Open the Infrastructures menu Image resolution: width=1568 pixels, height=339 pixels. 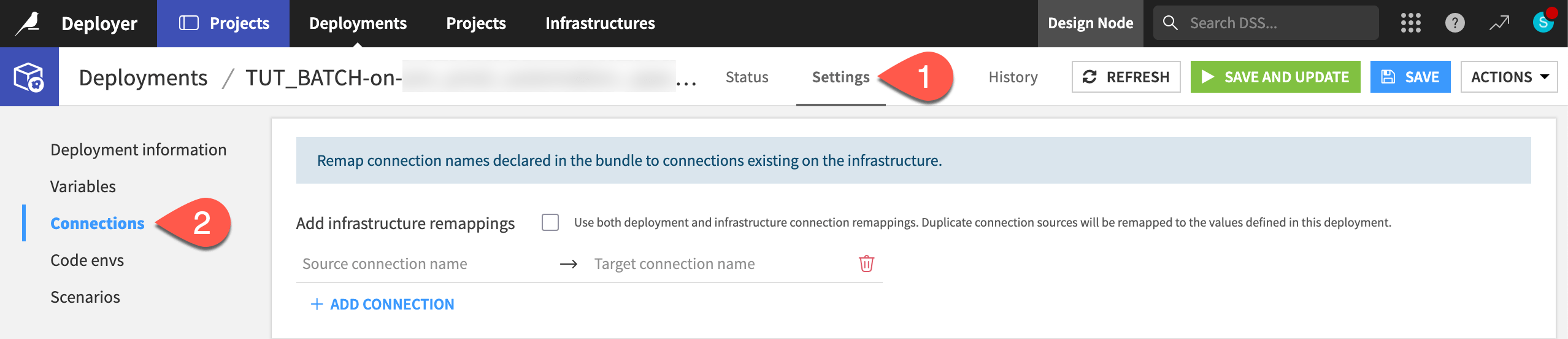point(600,23)
